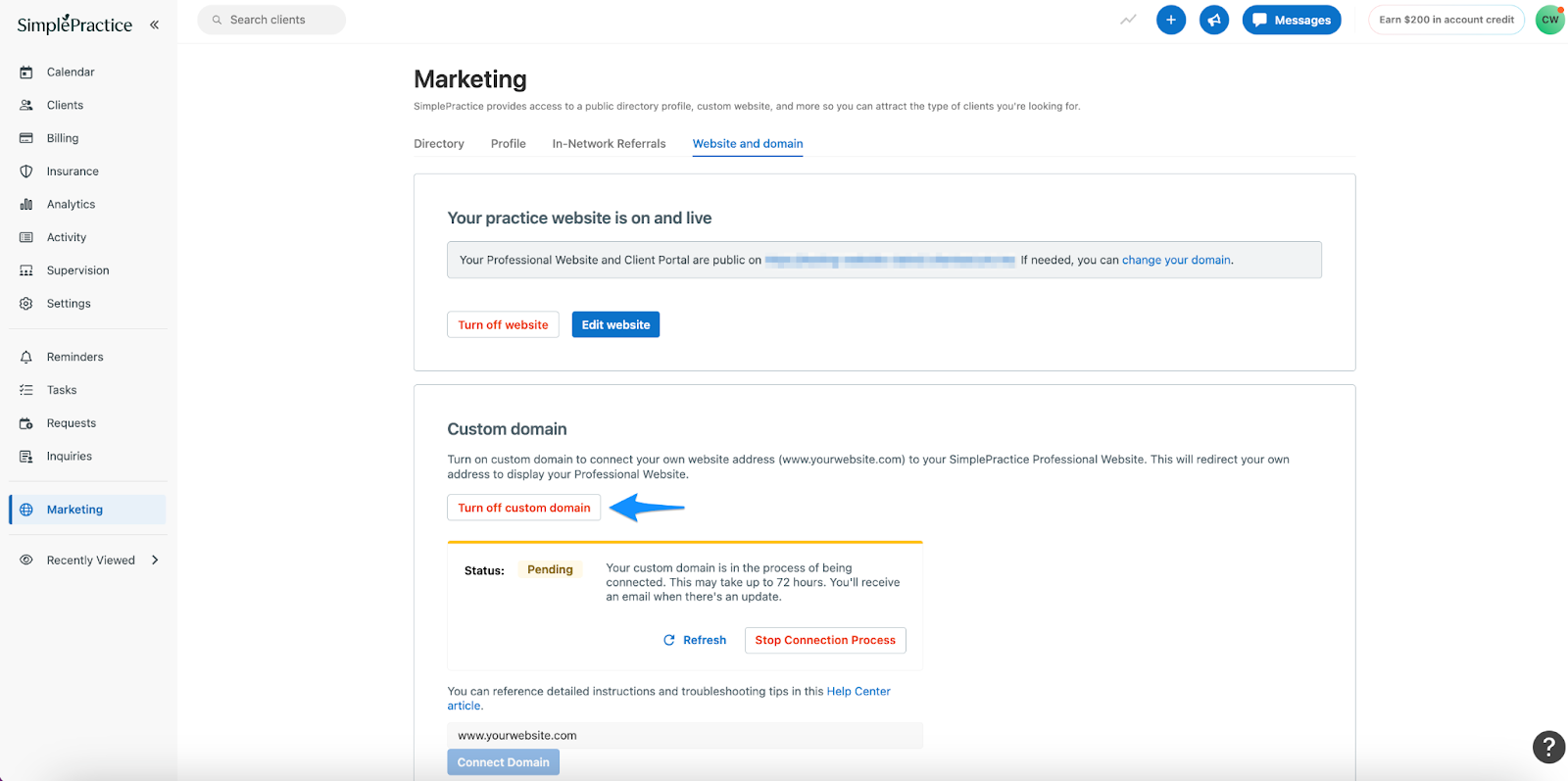
Task: Open the help question mark button
Action: pos(1548,747)
